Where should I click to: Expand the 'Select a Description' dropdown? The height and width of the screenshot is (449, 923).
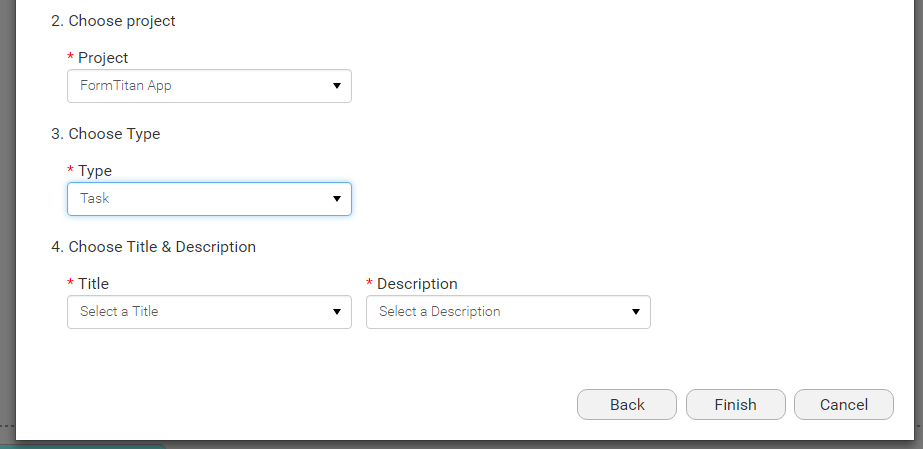509,312
